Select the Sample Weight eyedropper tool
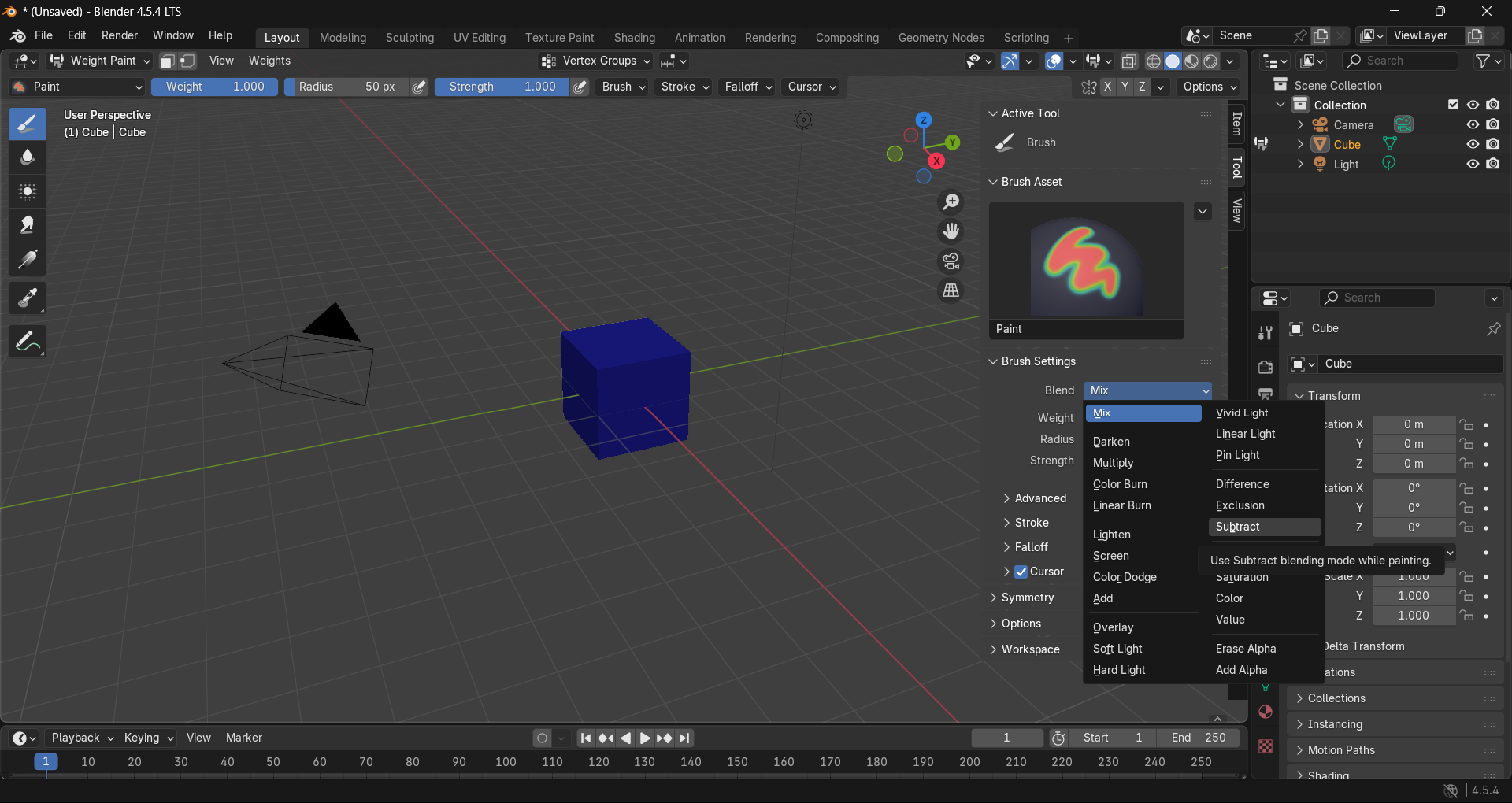Screen dimensions: 1512x803 (x=28, y=298)
